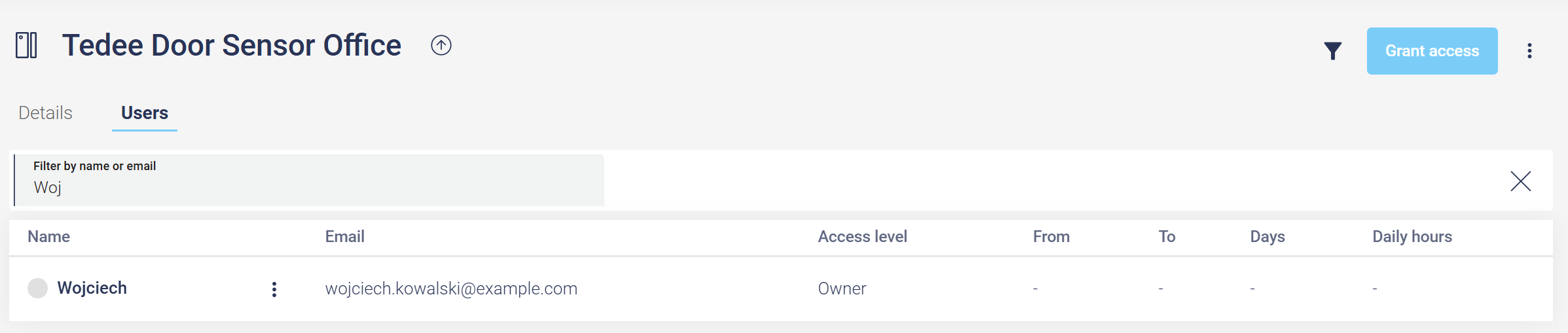Click the wojciech.kowalski@example.com email cell
The image size is (1568, 333).
tap(451, 289)
